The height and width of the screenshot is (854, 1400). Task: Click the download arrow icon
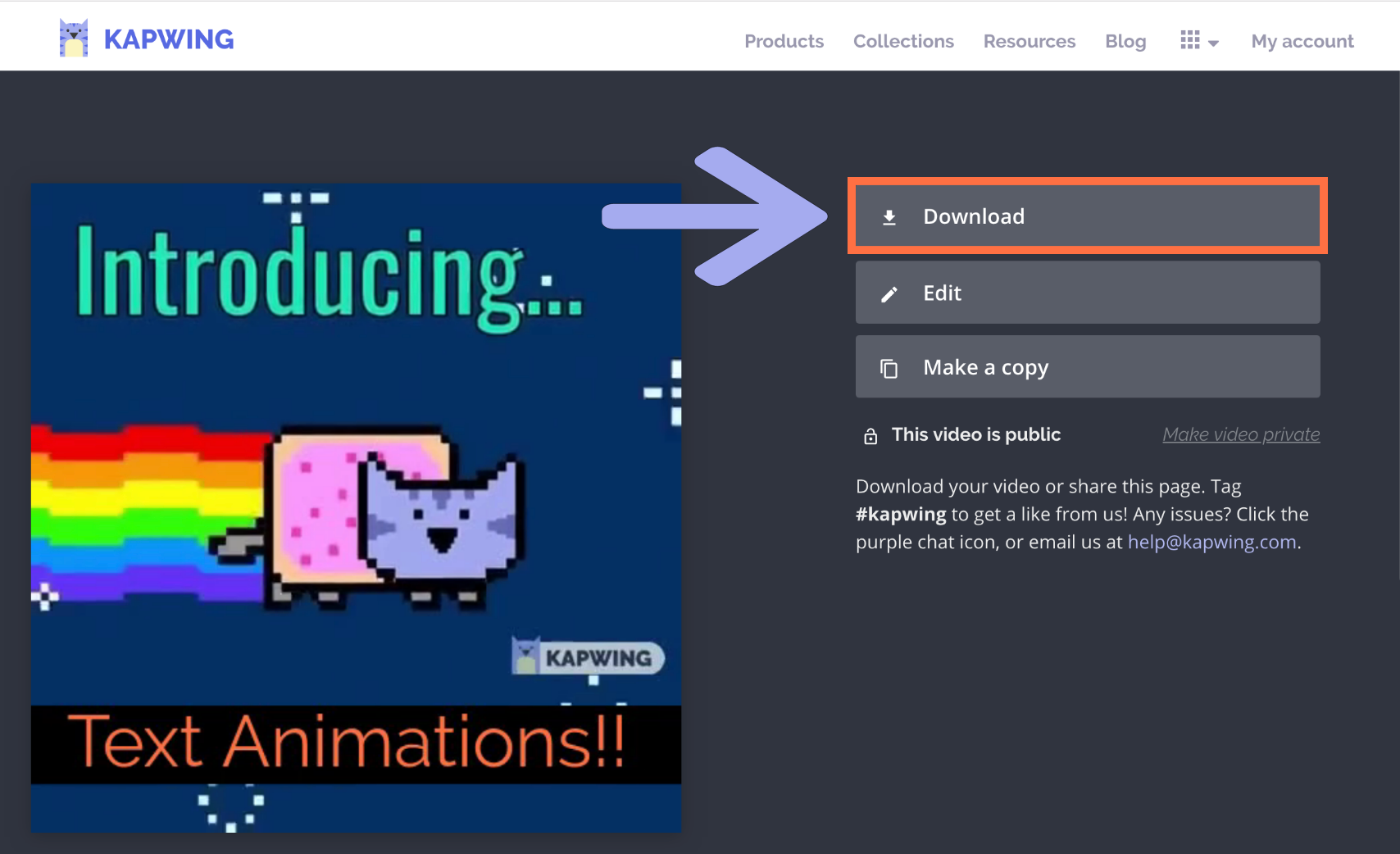pos(889,217)
